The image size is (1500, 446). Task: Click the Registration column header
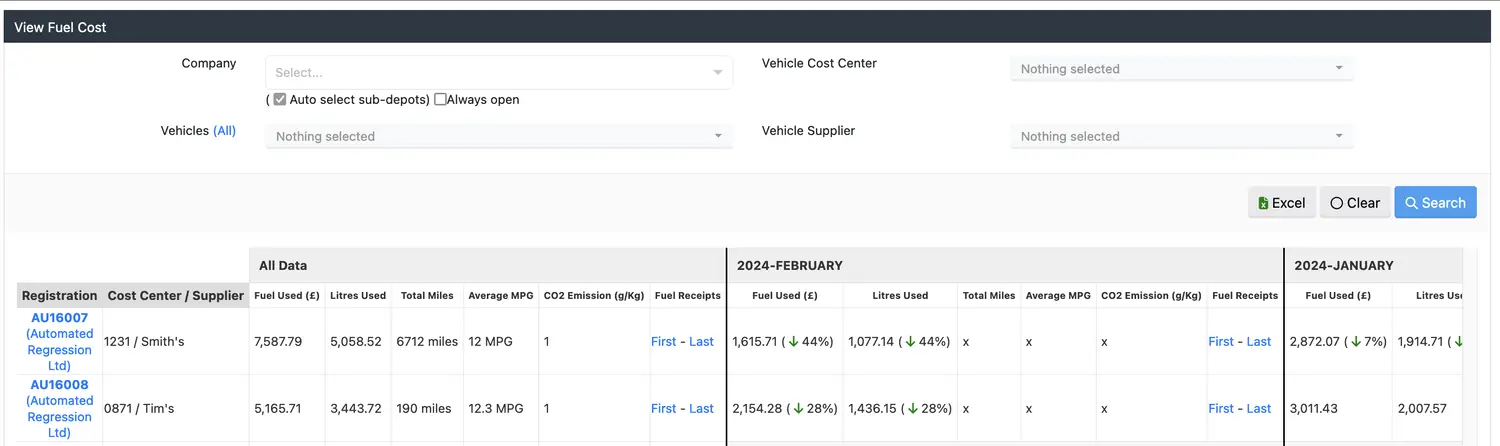click(x=60, y=296)
